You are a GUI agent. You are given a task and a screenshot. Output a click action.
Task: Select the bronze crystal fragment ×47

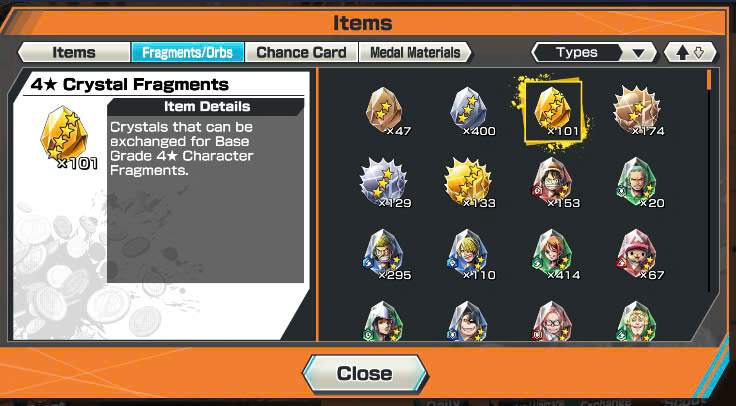coord(384,111)
